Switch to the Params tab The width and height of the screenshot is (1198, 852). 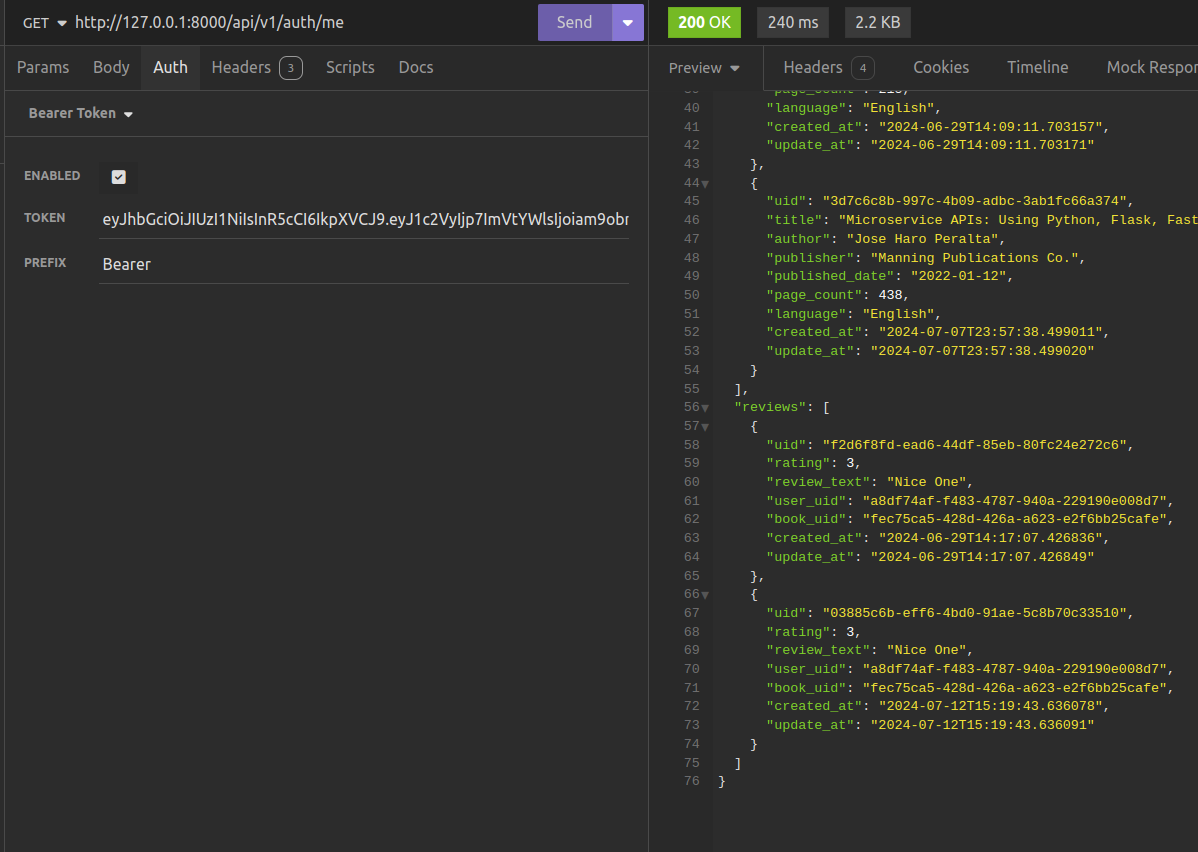click(x=43, y=67)
